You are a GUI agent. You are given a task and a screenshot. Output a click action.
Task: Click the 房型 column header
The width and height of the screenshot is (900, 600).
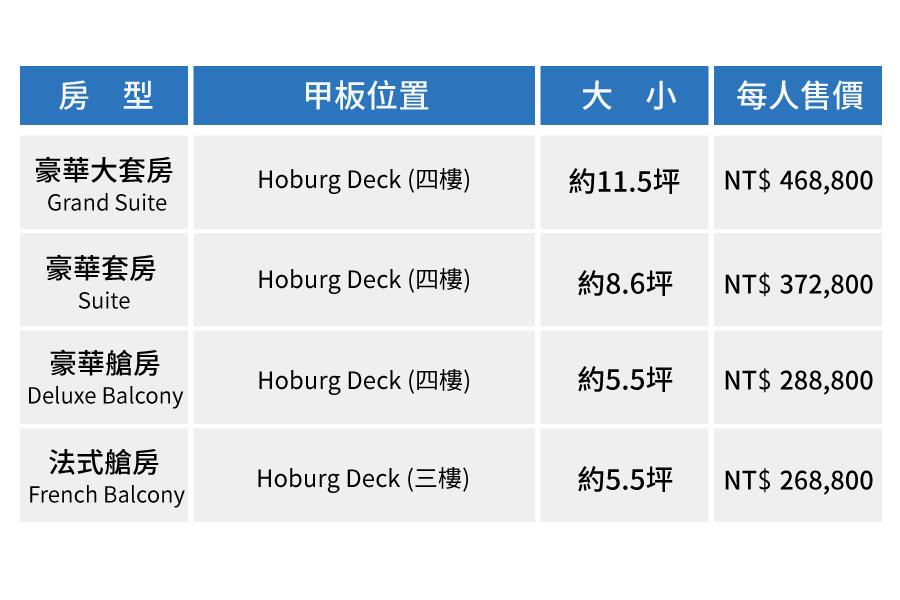[104, 96]
